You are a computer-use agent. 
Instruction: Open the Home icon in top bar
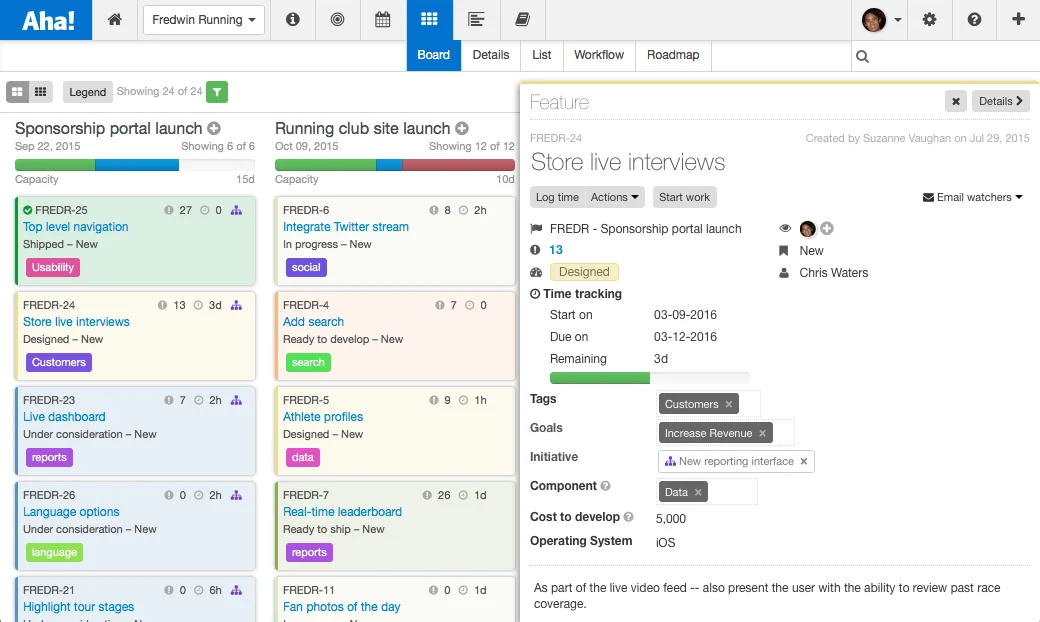(115, 20)
